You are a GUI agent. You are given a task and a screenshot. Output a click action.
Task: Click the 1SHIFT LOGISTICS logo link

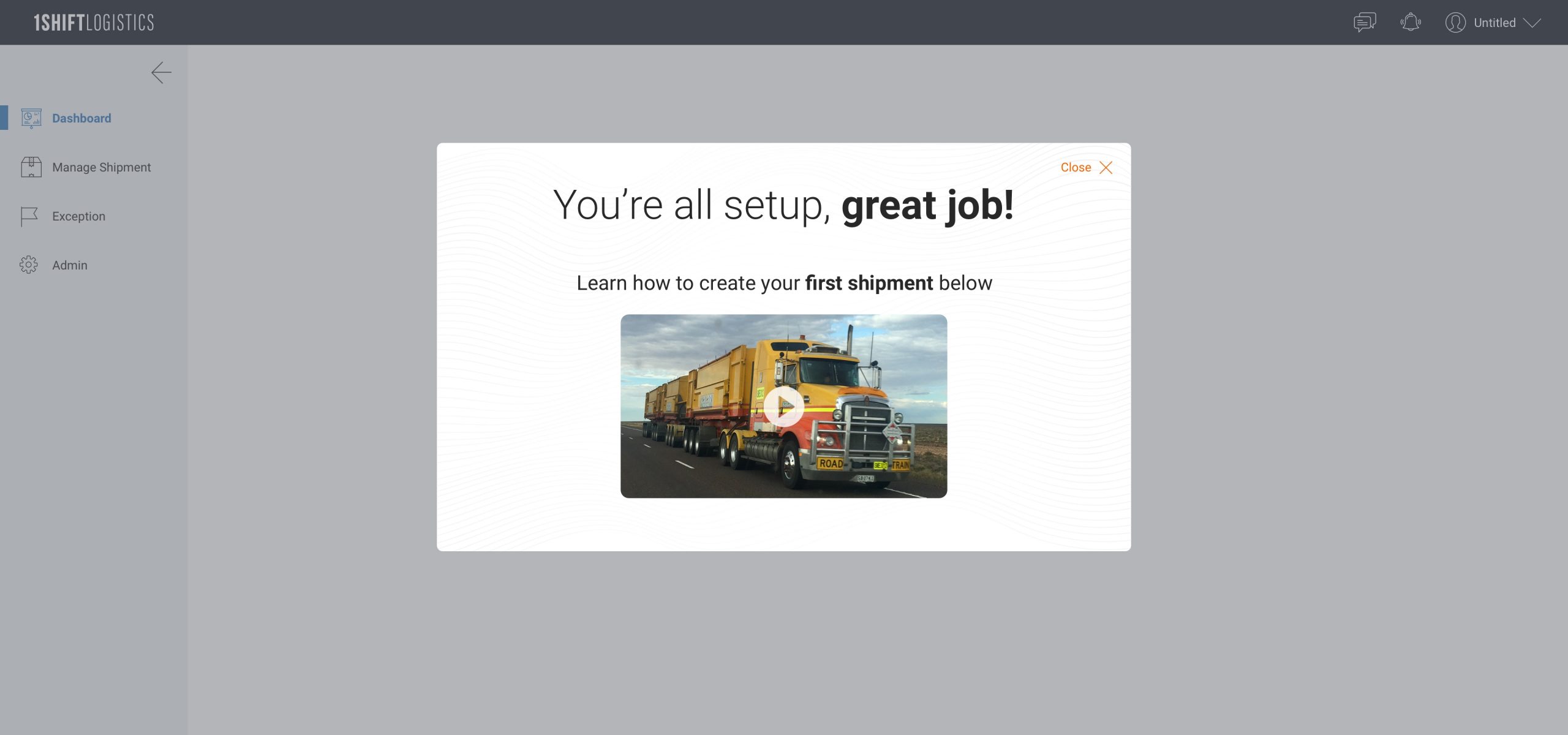coord(93,22)
